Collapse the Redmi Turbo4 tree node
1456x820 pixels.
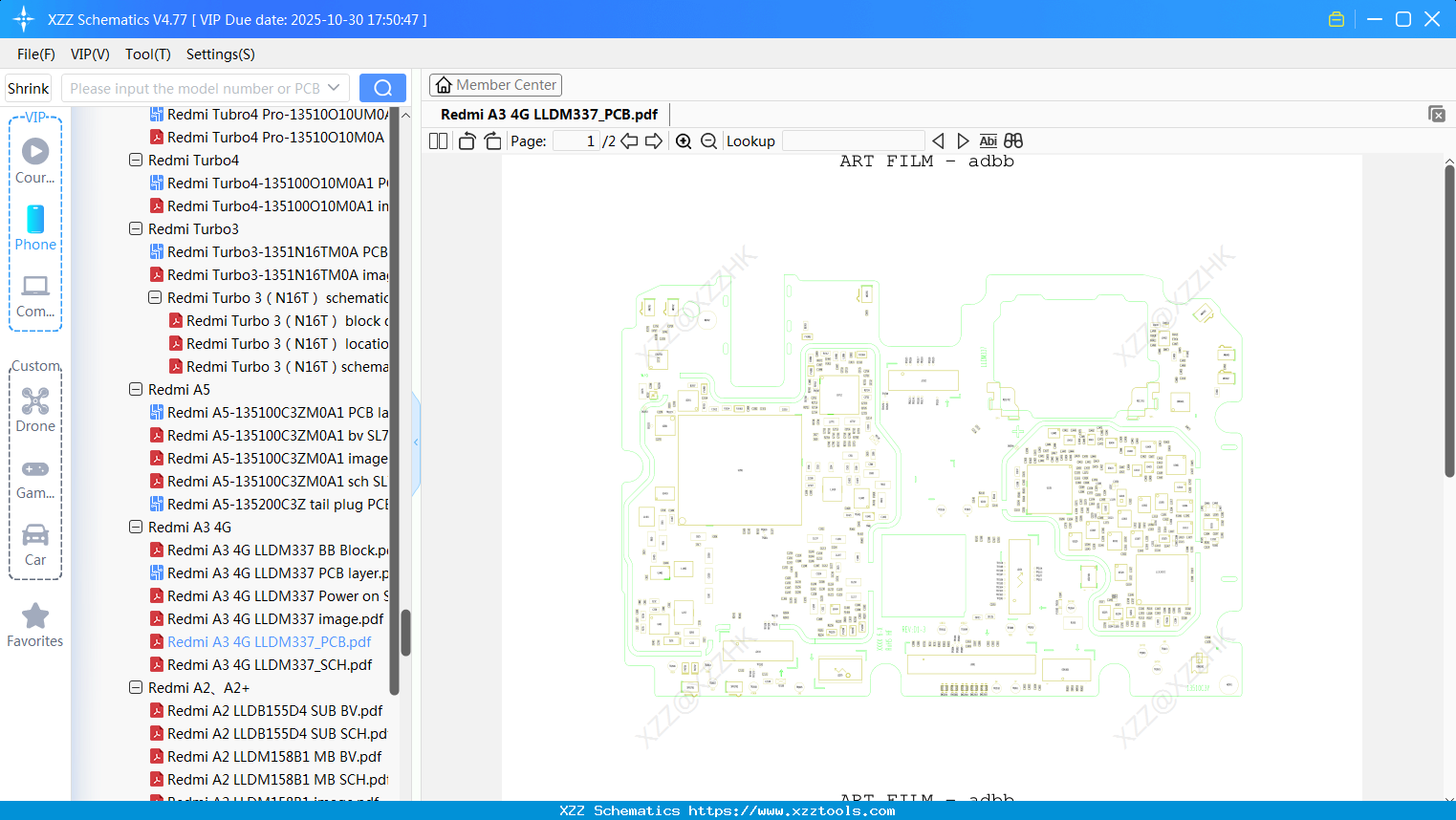point(135,160)
